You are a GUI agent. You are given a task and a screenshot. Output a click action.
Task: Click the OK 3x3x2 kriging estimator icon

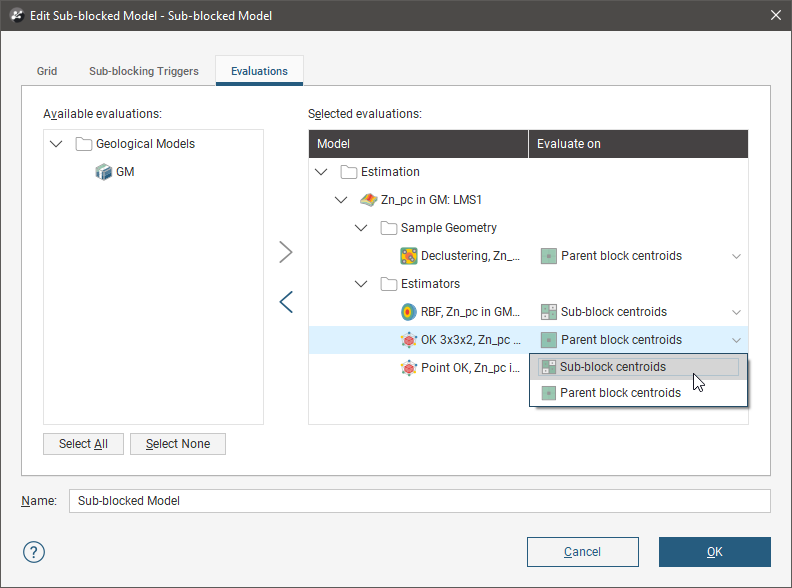408,340
